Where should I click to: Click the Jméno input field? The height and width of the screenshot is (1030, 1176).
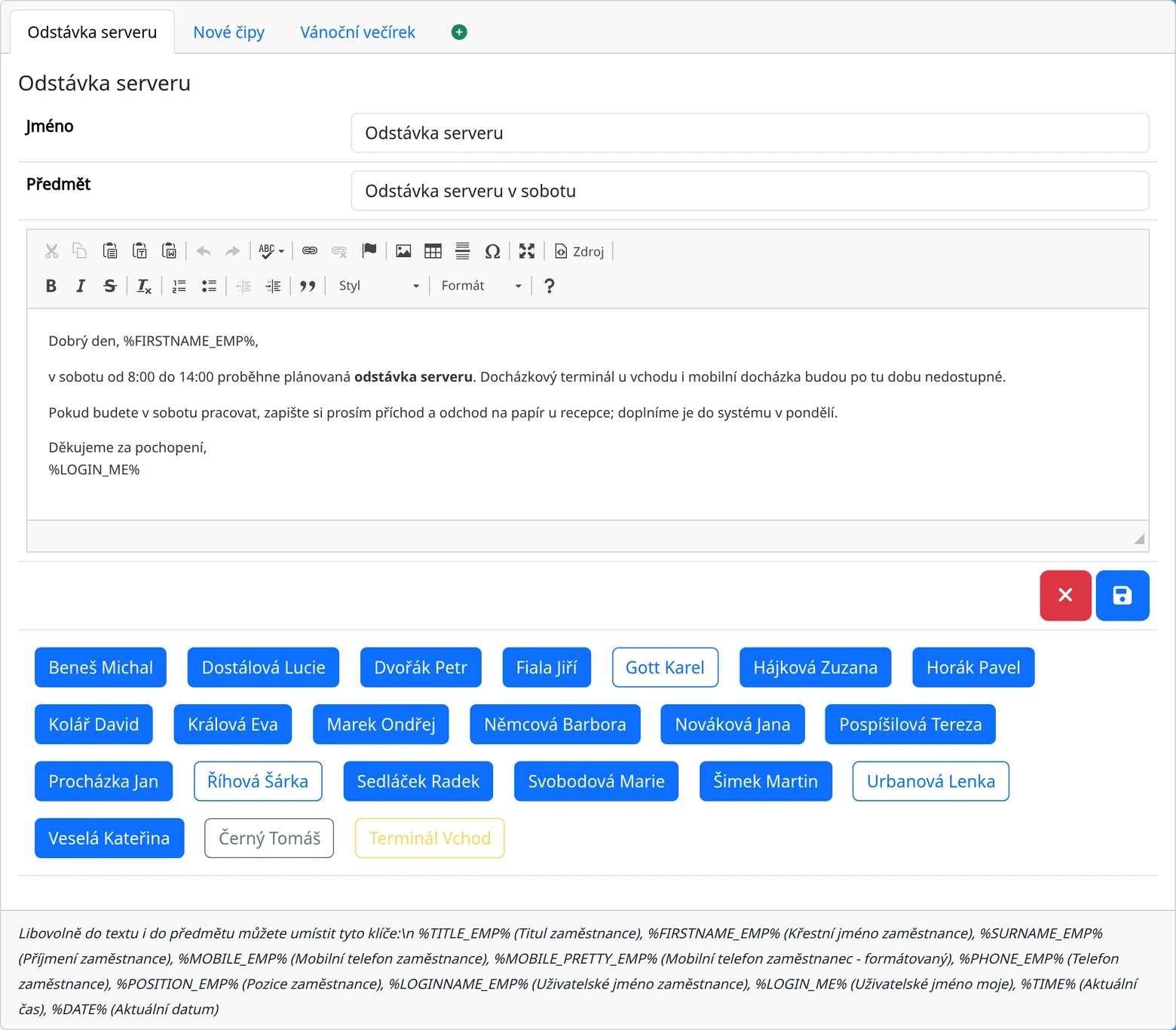tap(750, 133)
